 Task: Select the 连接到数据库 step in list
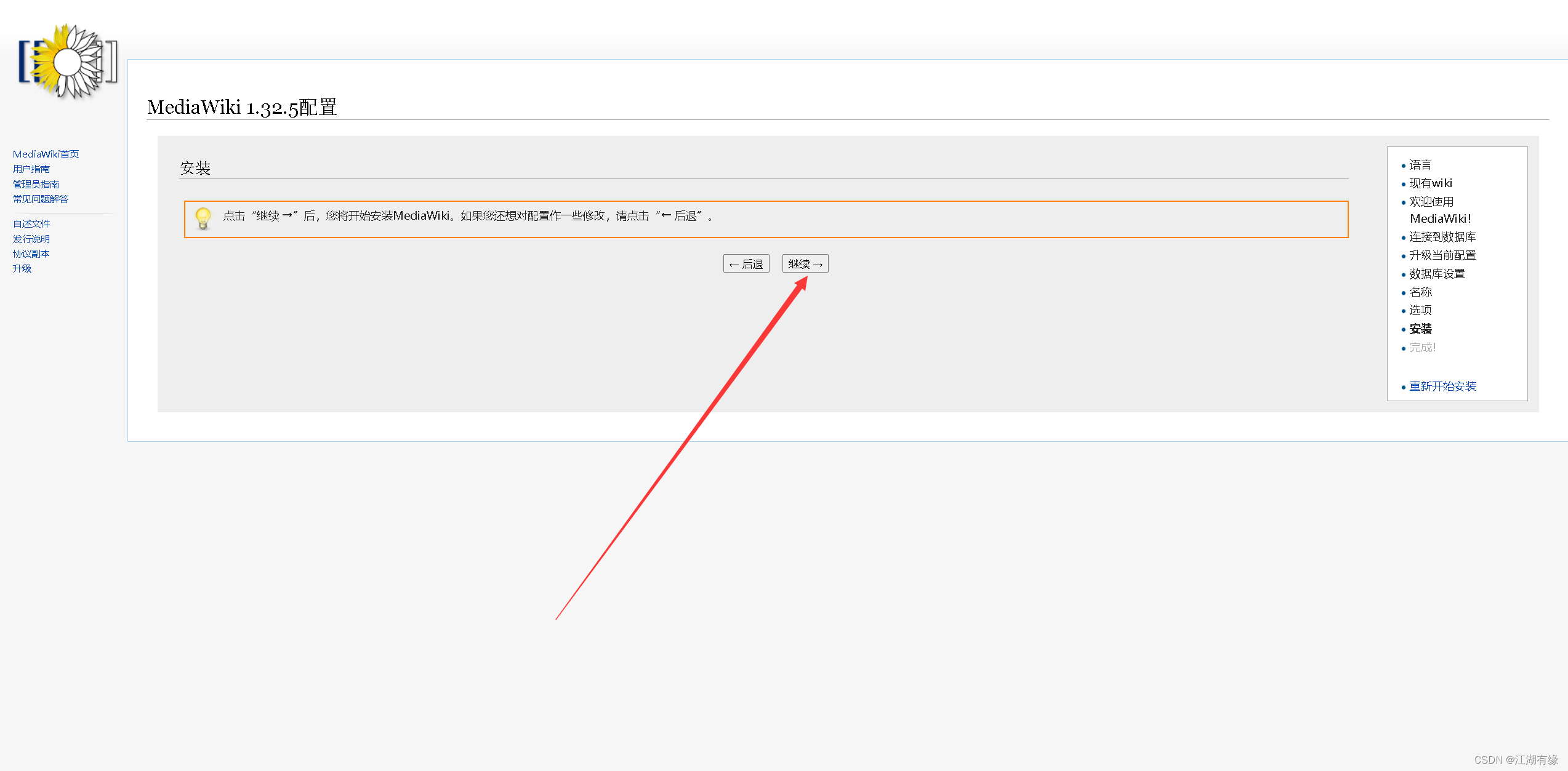(x=1442, y=237)
